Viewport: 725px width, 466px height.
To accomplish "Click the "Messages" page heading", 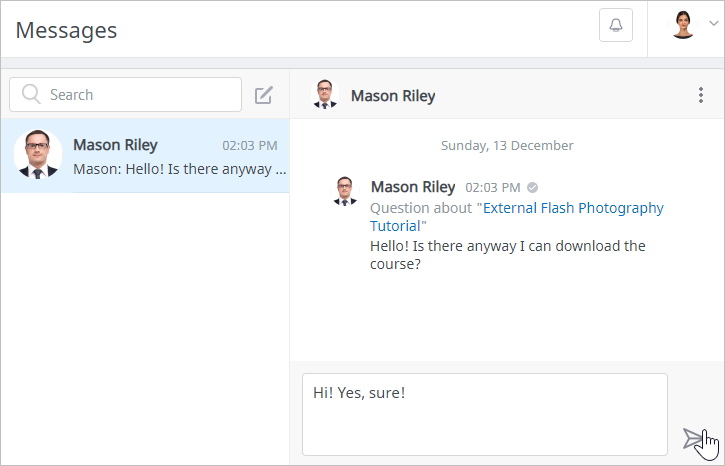I will [x=66, y=30].
